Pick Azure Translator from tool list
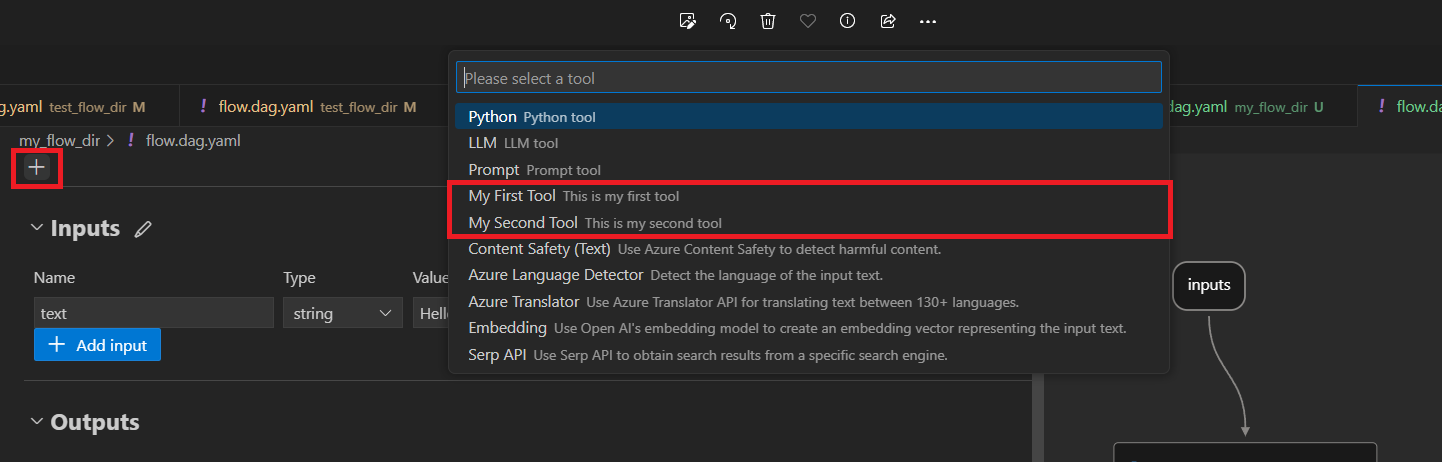The image size is (1442, 462). tap(523, 302)
